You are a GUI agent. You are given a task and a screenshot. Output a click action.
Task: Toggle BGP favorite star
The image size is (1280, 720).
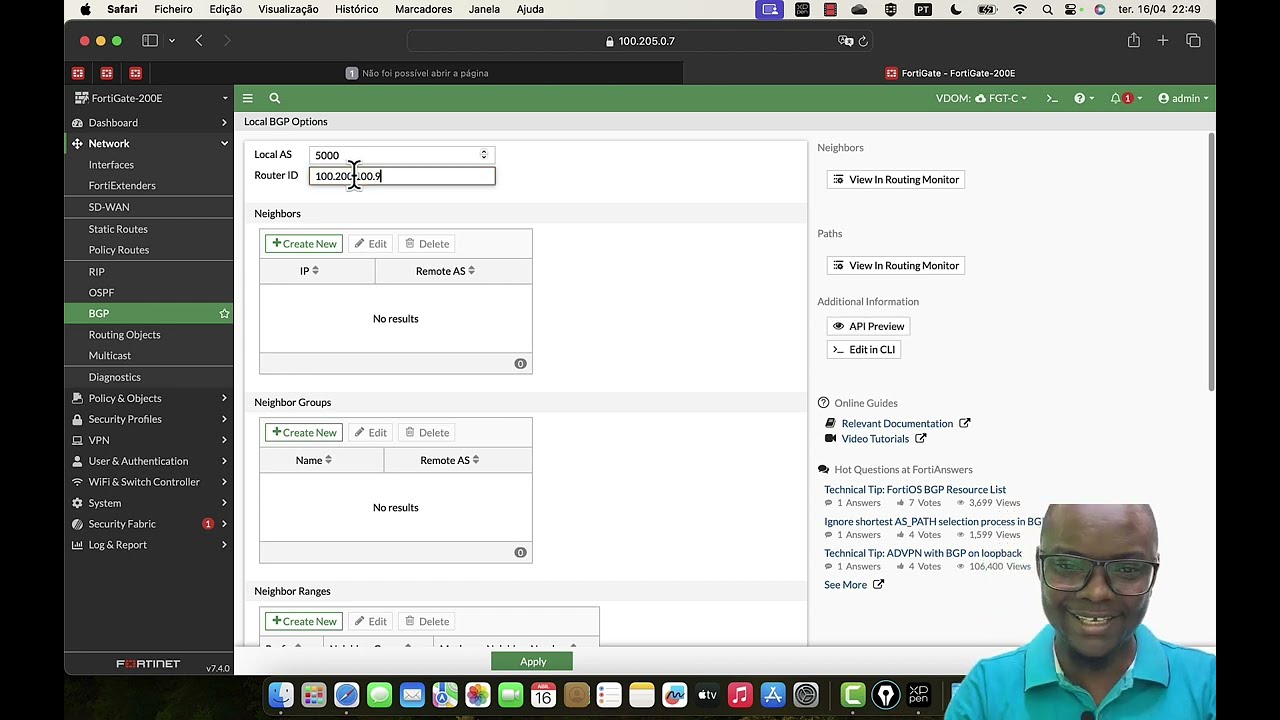click(224, 313)
